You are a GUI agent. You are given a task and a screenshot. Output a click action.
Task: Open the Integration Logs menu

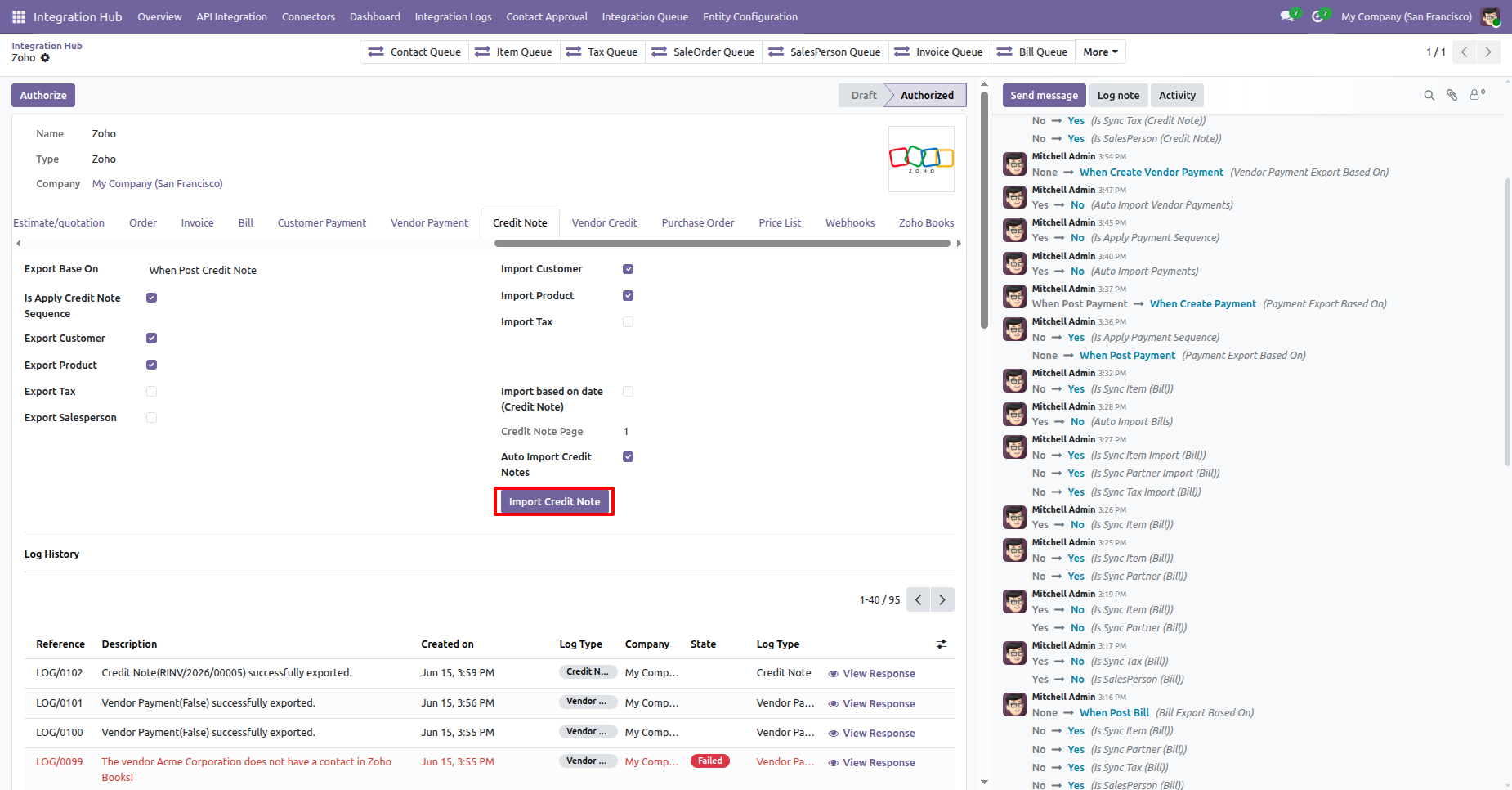453,16
